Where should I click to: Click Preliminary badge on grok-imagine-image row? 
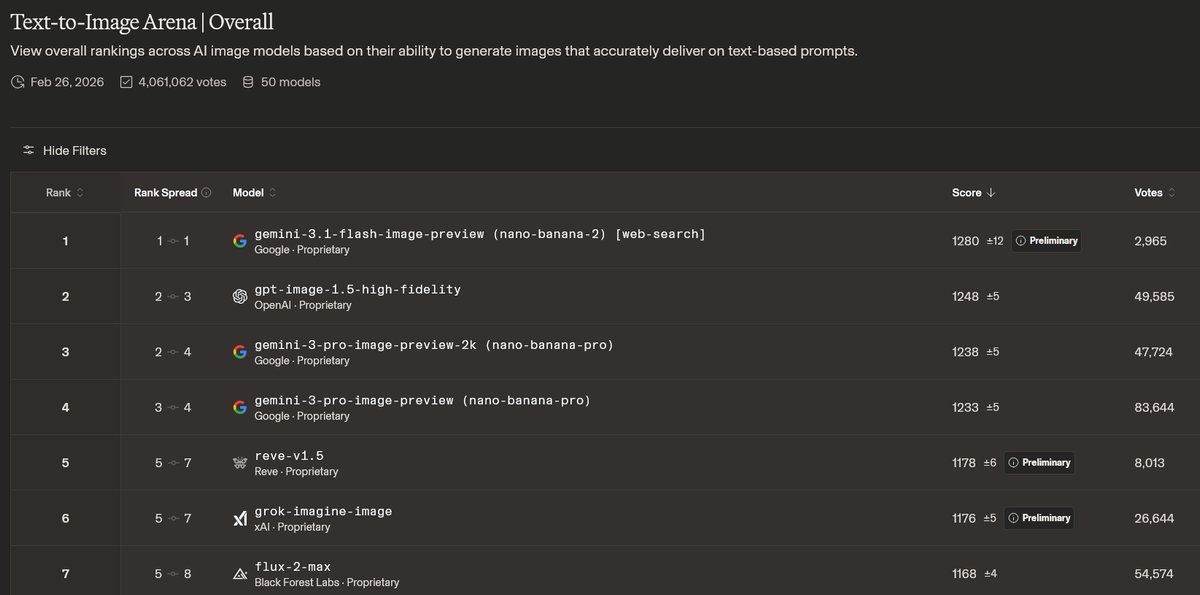point(1039,518)
